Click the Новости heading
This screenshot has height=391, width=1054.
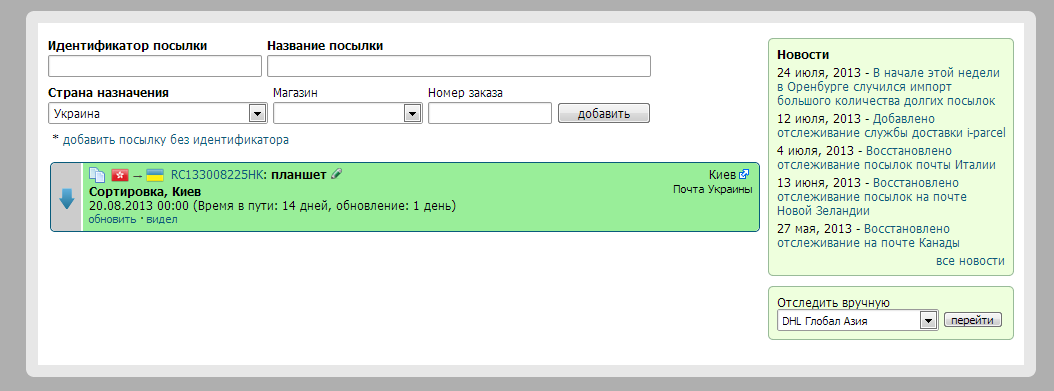click(803, 54)
